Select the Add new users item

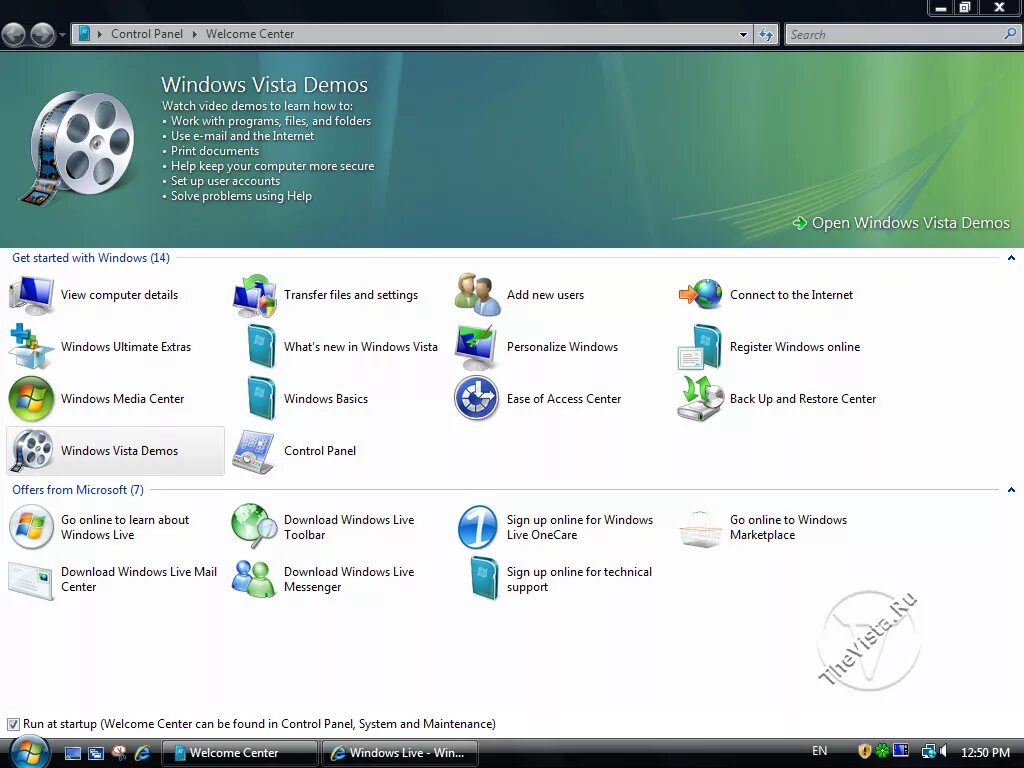coord(560,295)
